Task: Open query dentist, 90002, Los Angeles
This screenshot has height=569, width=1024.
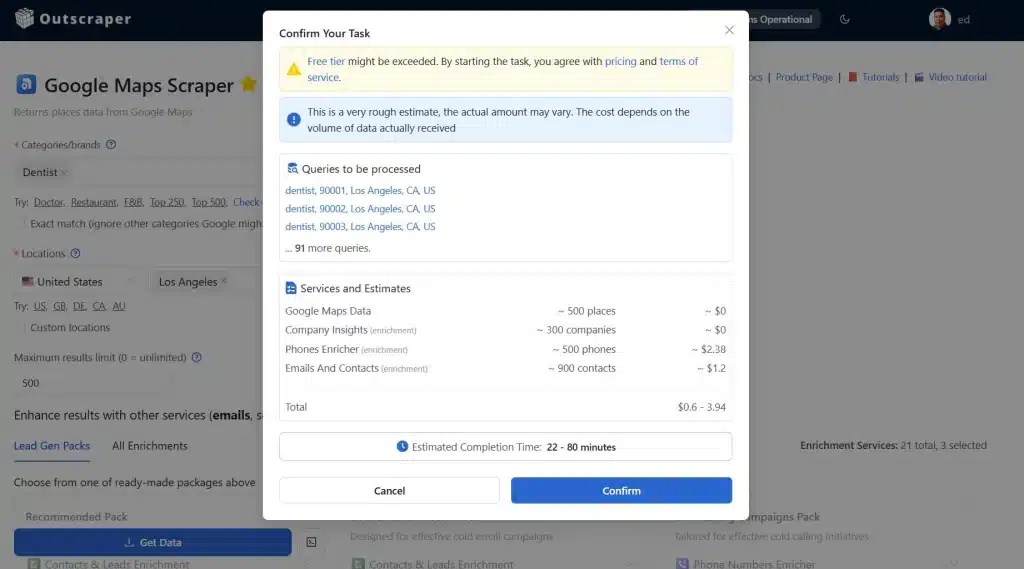Action: (x=360, y=208)
